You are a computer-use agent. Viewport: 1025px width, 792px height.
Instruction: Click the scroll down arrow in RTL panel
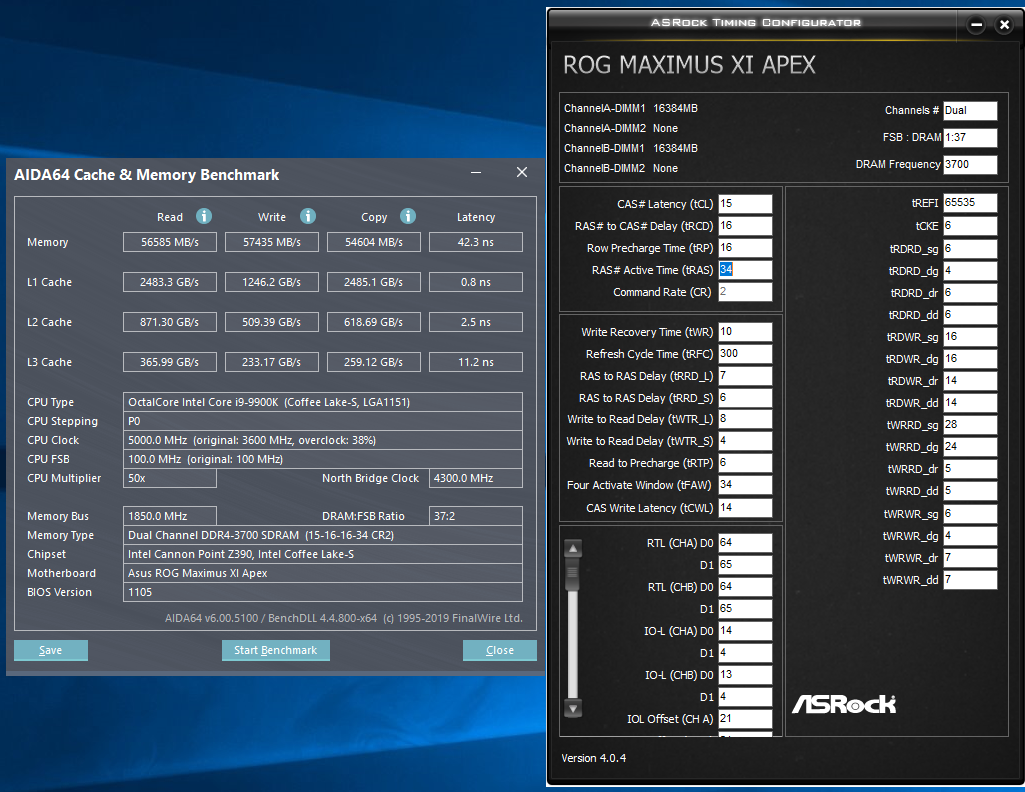(x=573, y=708)
